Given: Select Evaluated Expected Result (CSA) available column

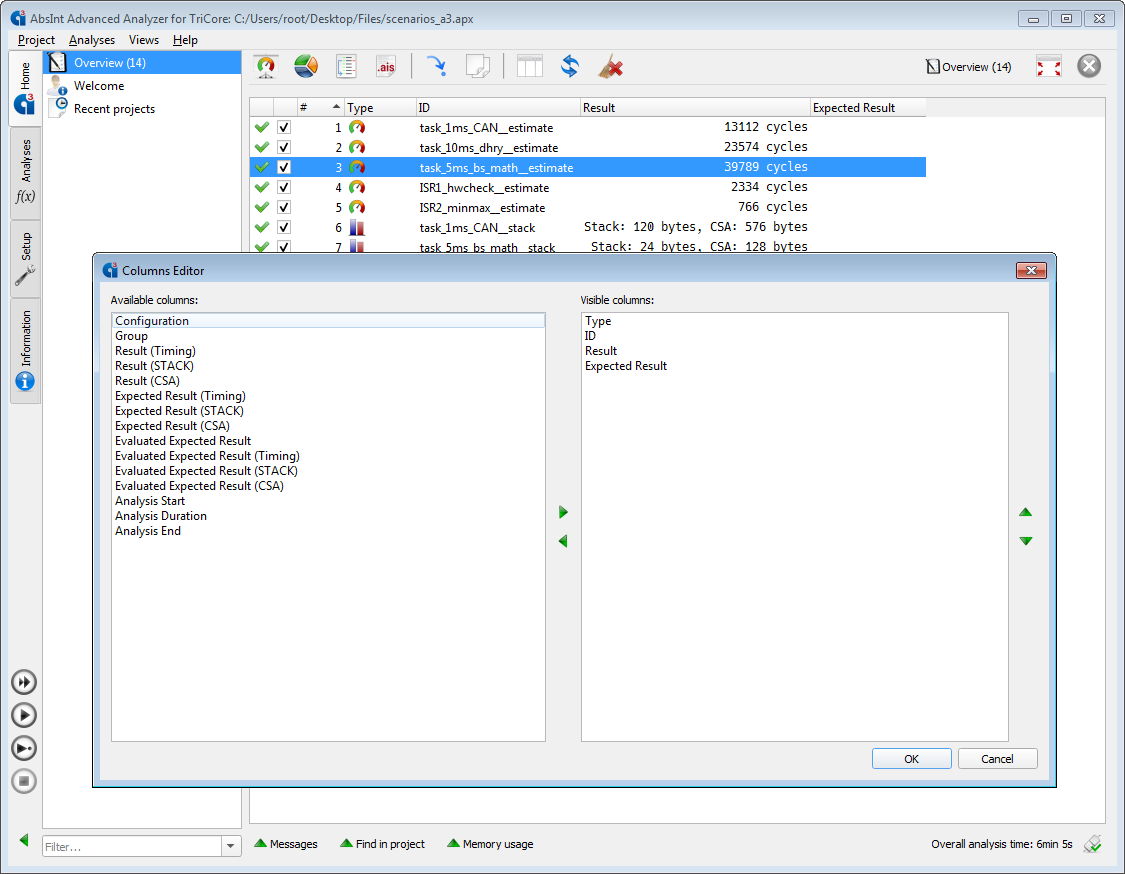Looking at the screenshot, I should coord(328,486).
